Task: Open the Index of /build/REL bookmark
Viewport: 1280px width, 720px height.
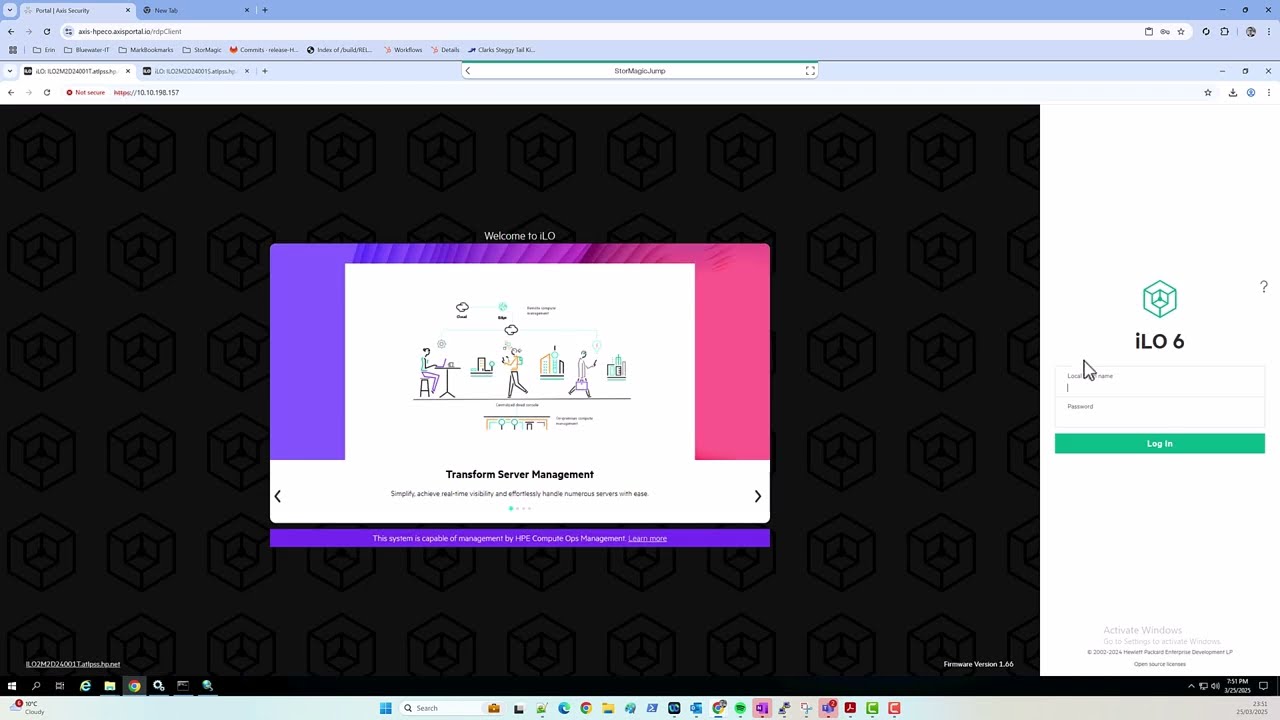Action: coord(339,50)
